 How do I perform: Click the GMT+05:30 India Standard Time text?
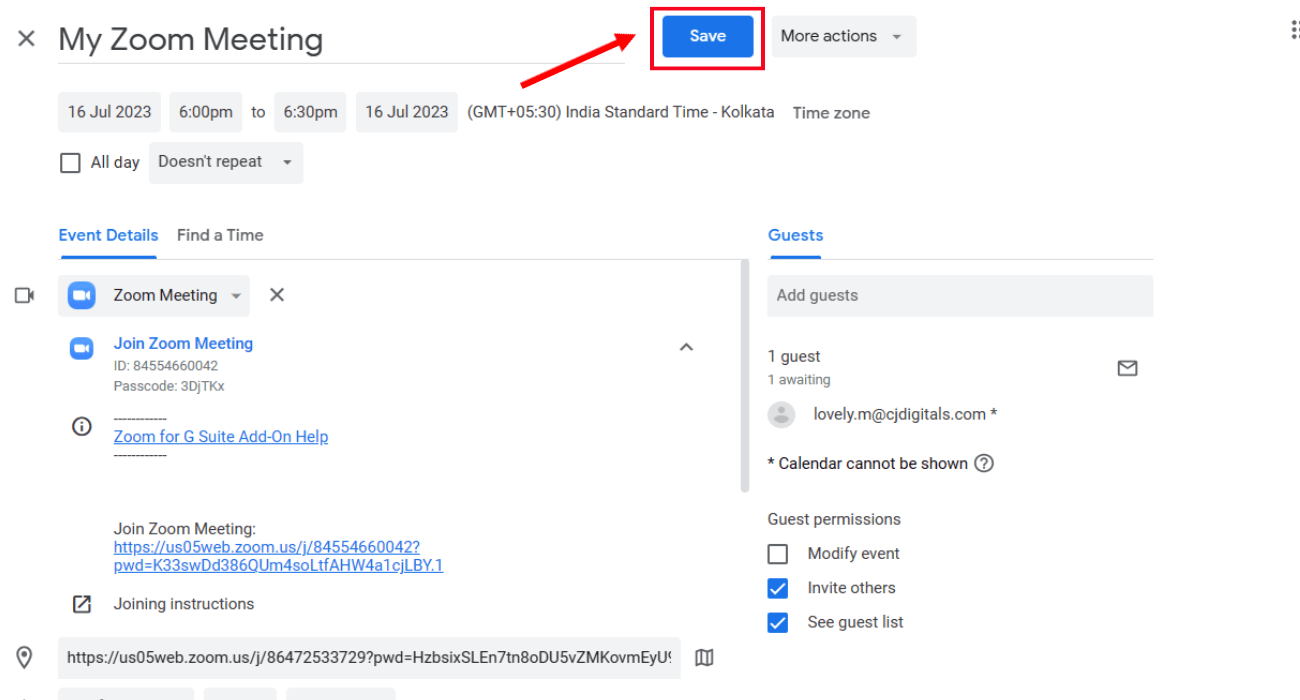coord(621,112)
